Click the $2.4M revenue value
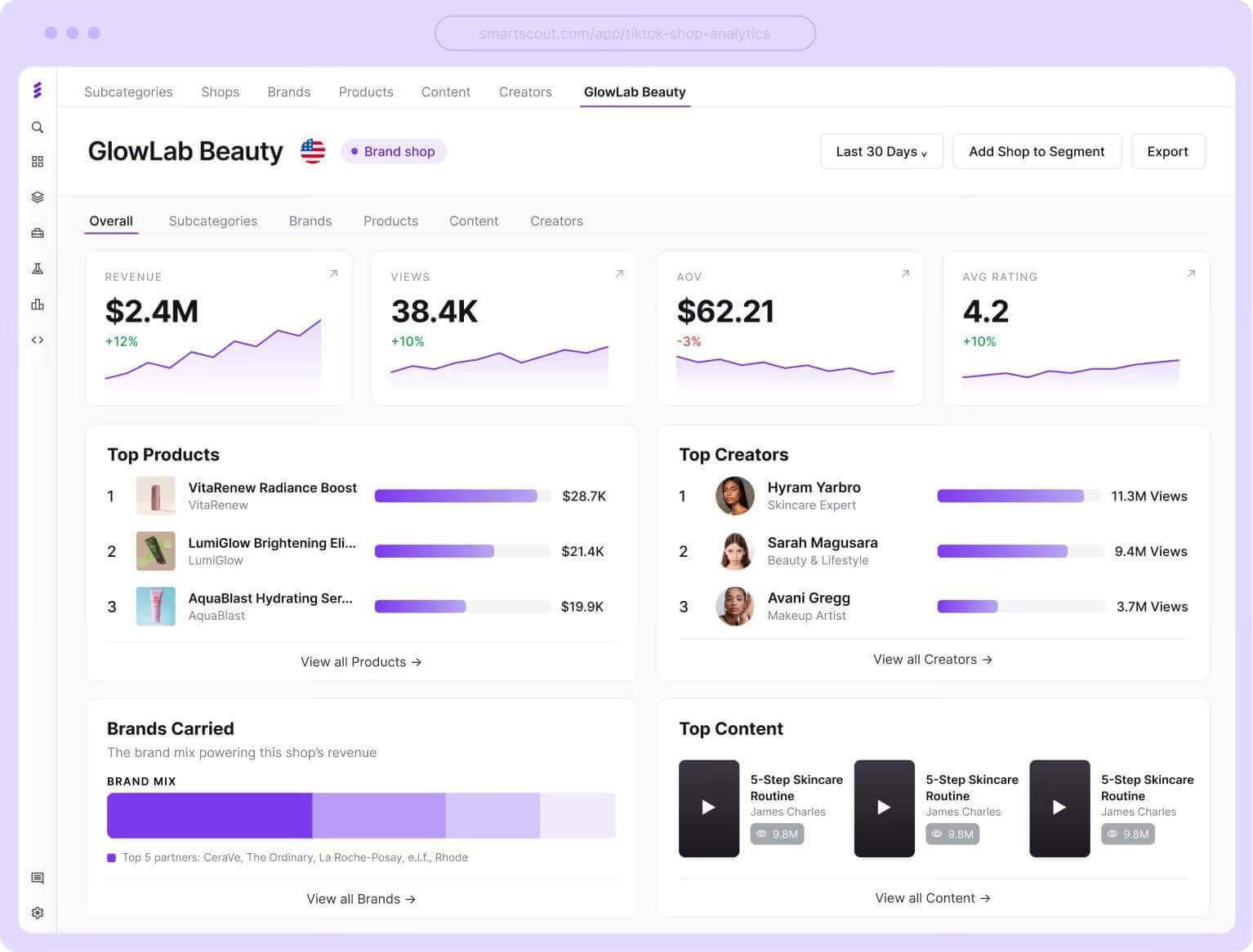This screenshot has height=952, width=1253. [x=152, y=311]
